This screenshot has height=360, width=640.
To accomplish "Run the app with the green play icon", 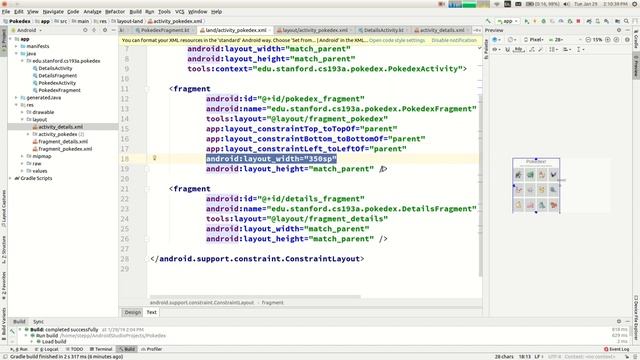I will (x=527, y=21).
